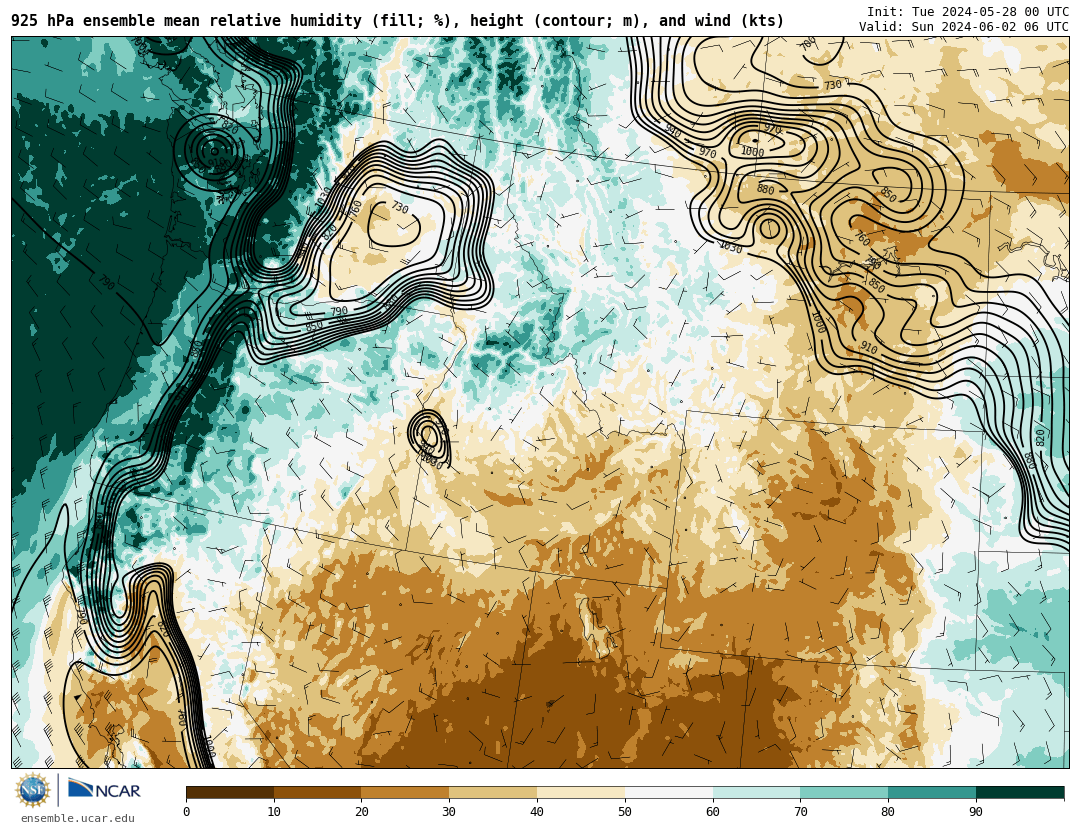Viewport: 1080px width, 831px height.
Task: Select the 60-70 percent pale teal swatch
Action: (x=756, y=793)
